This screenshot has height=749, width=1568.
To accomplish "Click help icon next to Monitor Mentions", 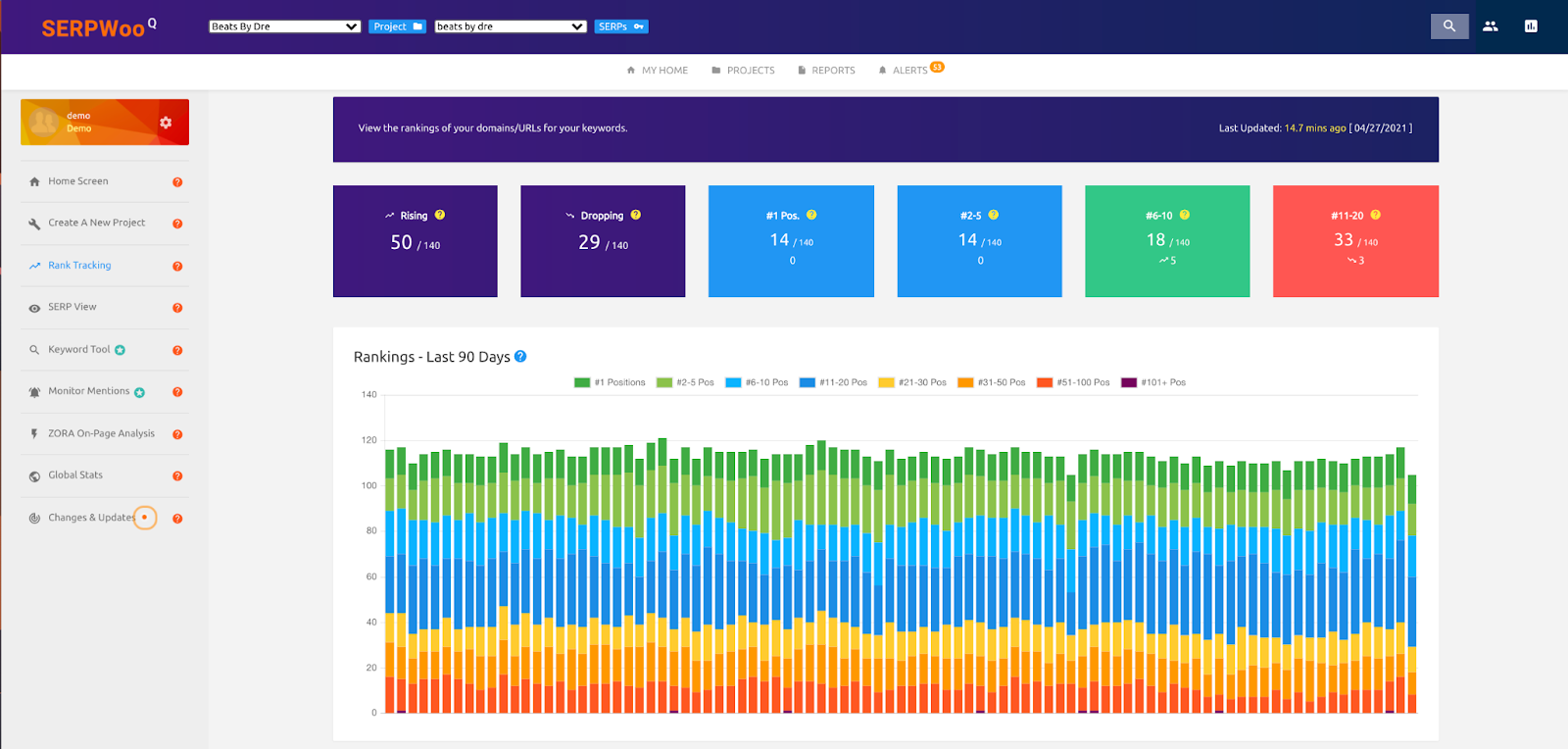I will tap(177, 392).
